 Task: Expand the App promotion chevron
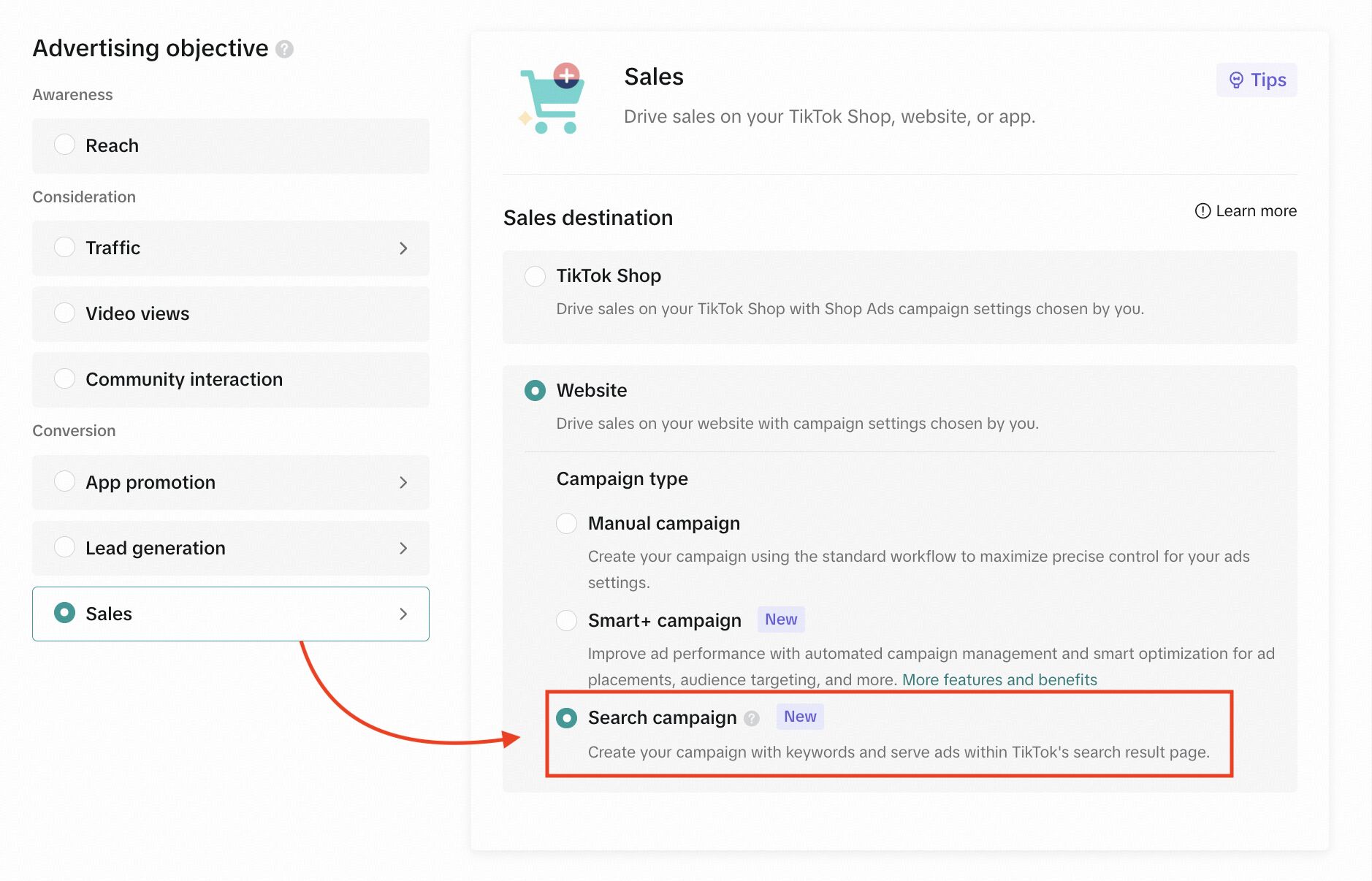(403, 482)
